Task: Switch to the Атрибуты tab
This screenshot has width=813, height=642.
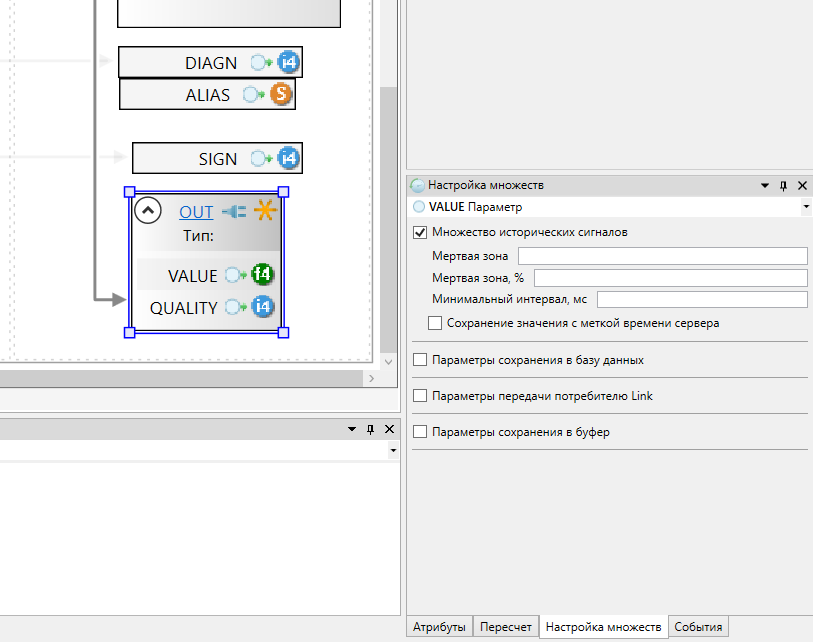Action: tap(439, 627)
